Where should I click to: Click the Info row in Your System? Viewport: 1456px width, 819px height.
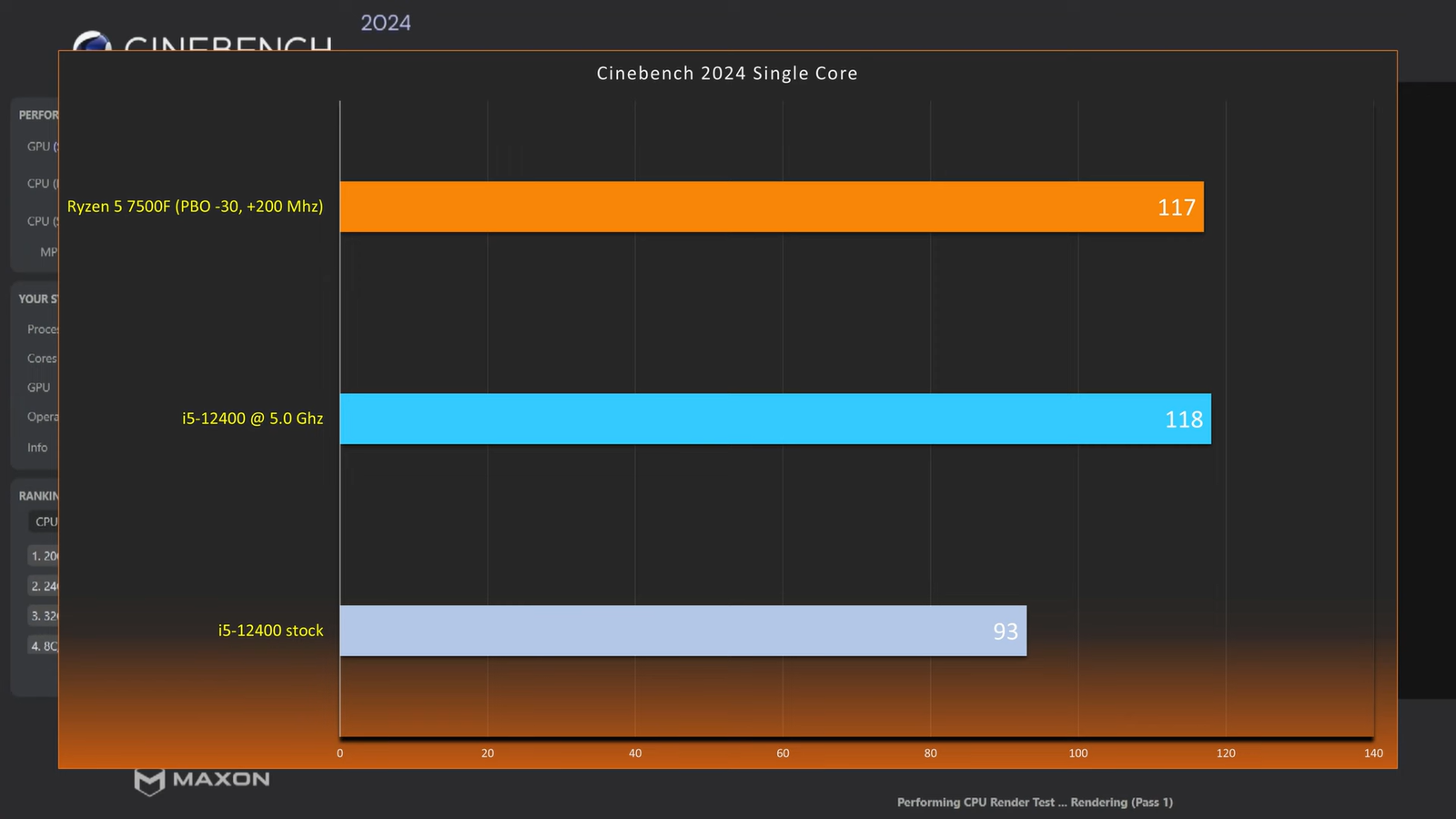click(x=37, y=448)
